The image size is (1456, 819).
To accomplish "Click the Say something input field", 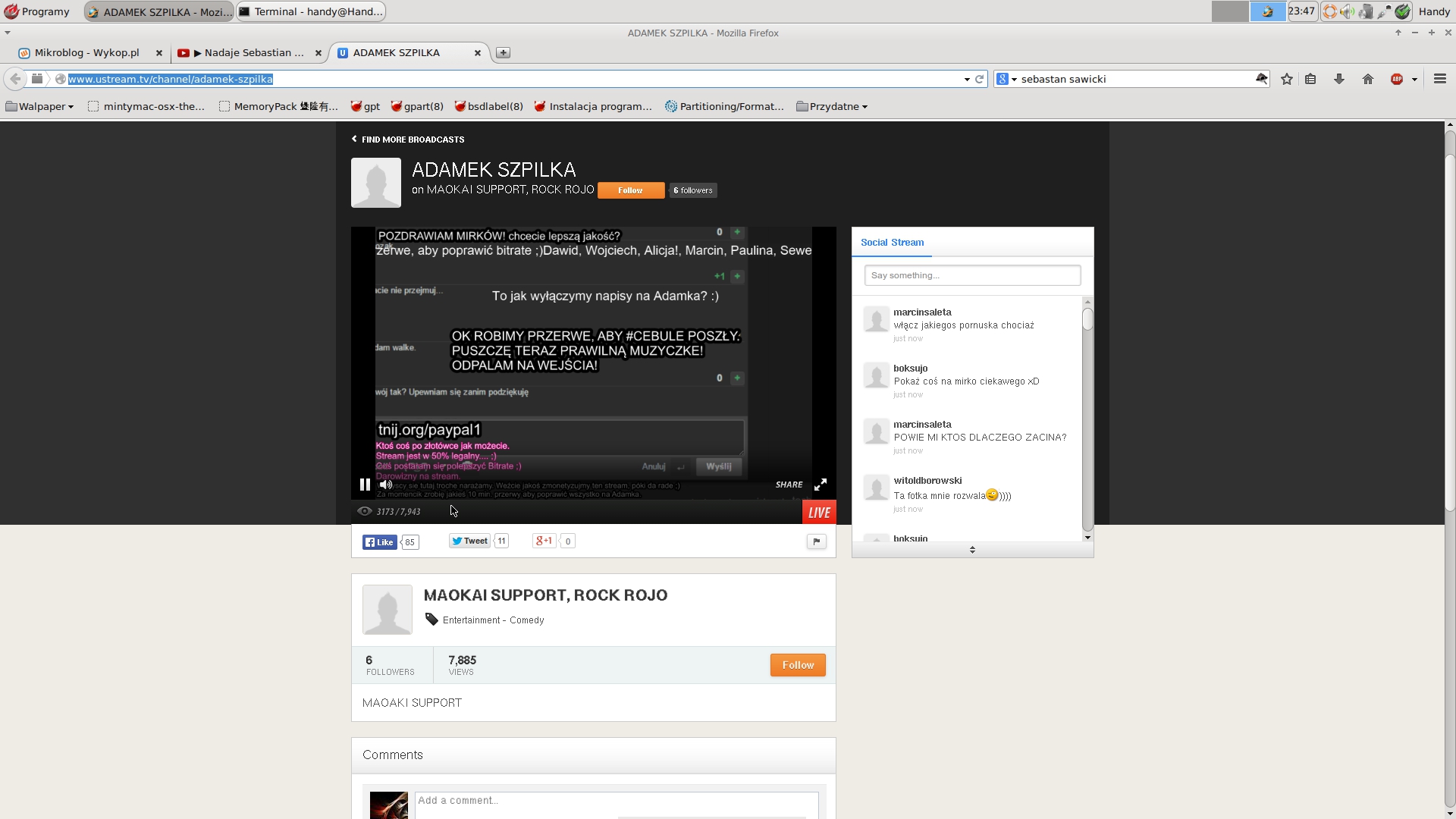I will click(972, 275).
